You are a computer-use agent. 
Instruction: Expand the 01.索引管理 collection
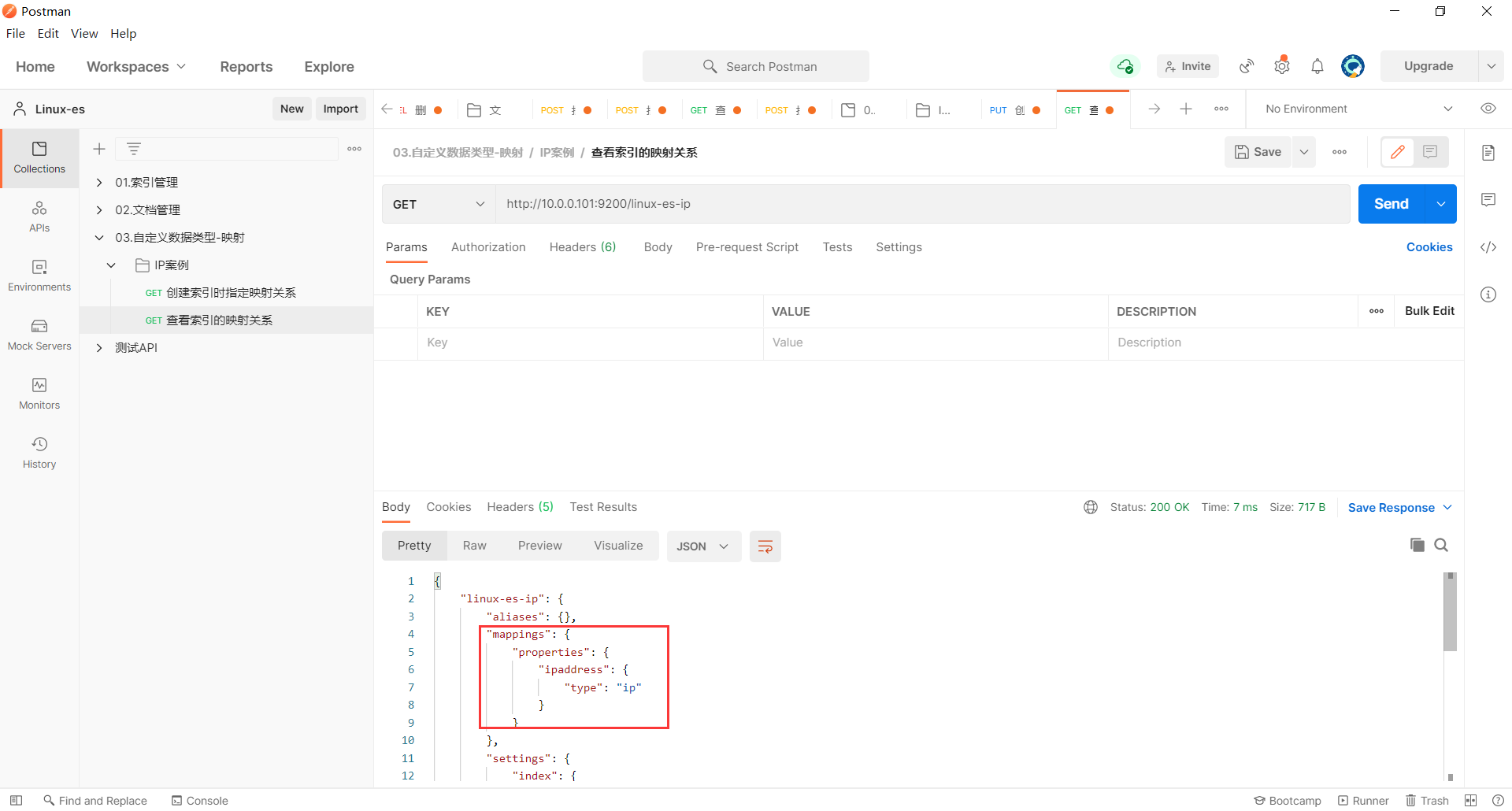pyautogui.click(x=99, y=183)
